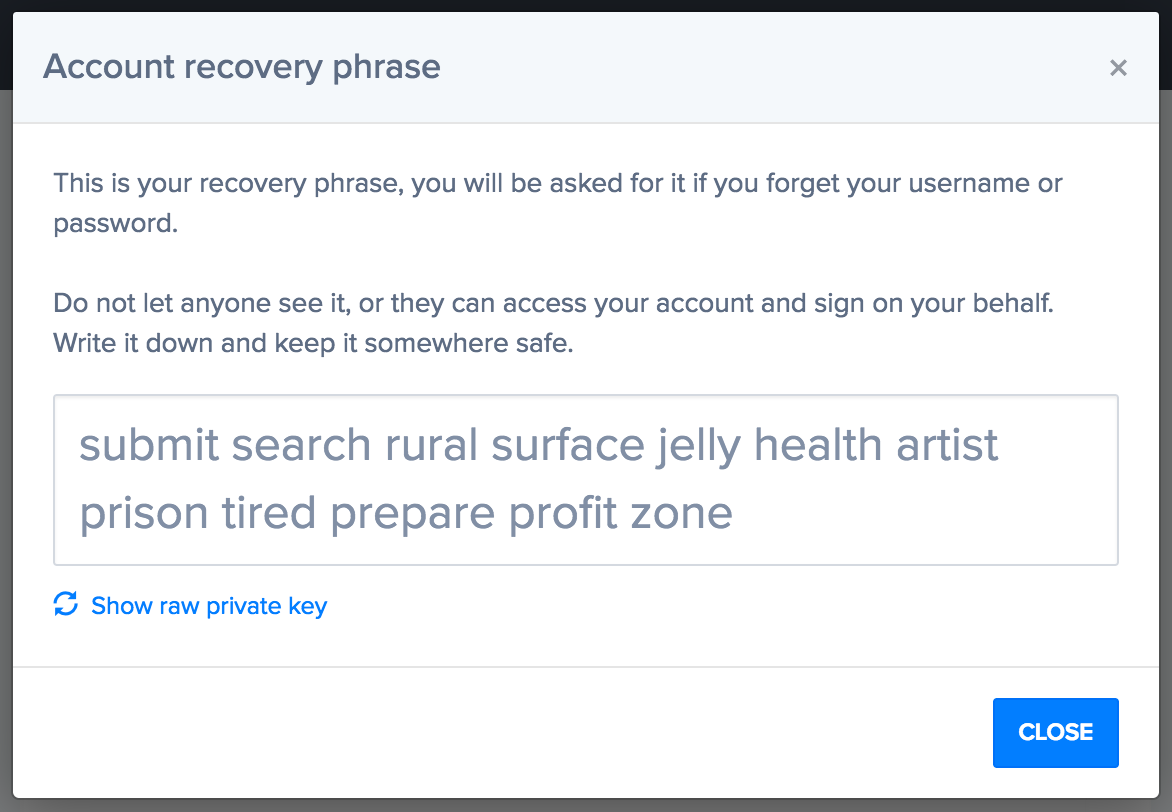Click the word 'rural' in the phrase

click(x=431, y=445)
